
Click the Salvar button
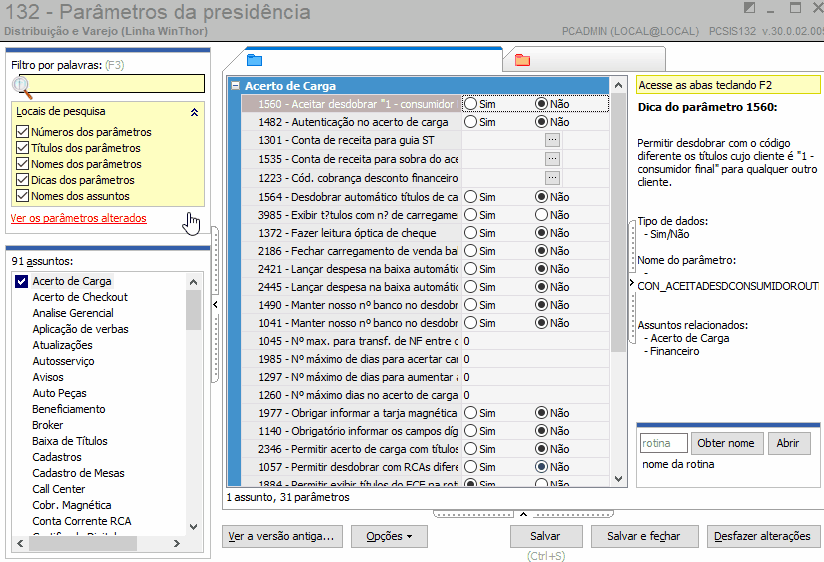(x=546, y=536)
